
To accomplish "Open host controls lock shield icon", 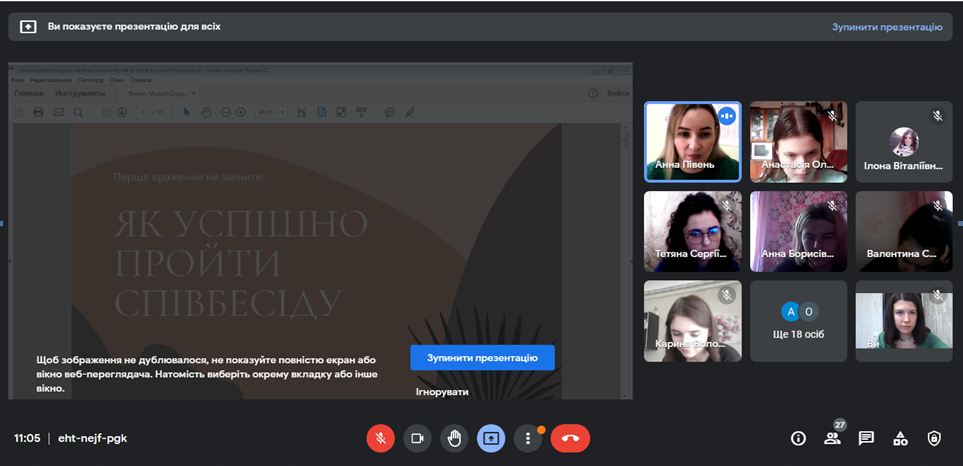I will pos(934,438).
